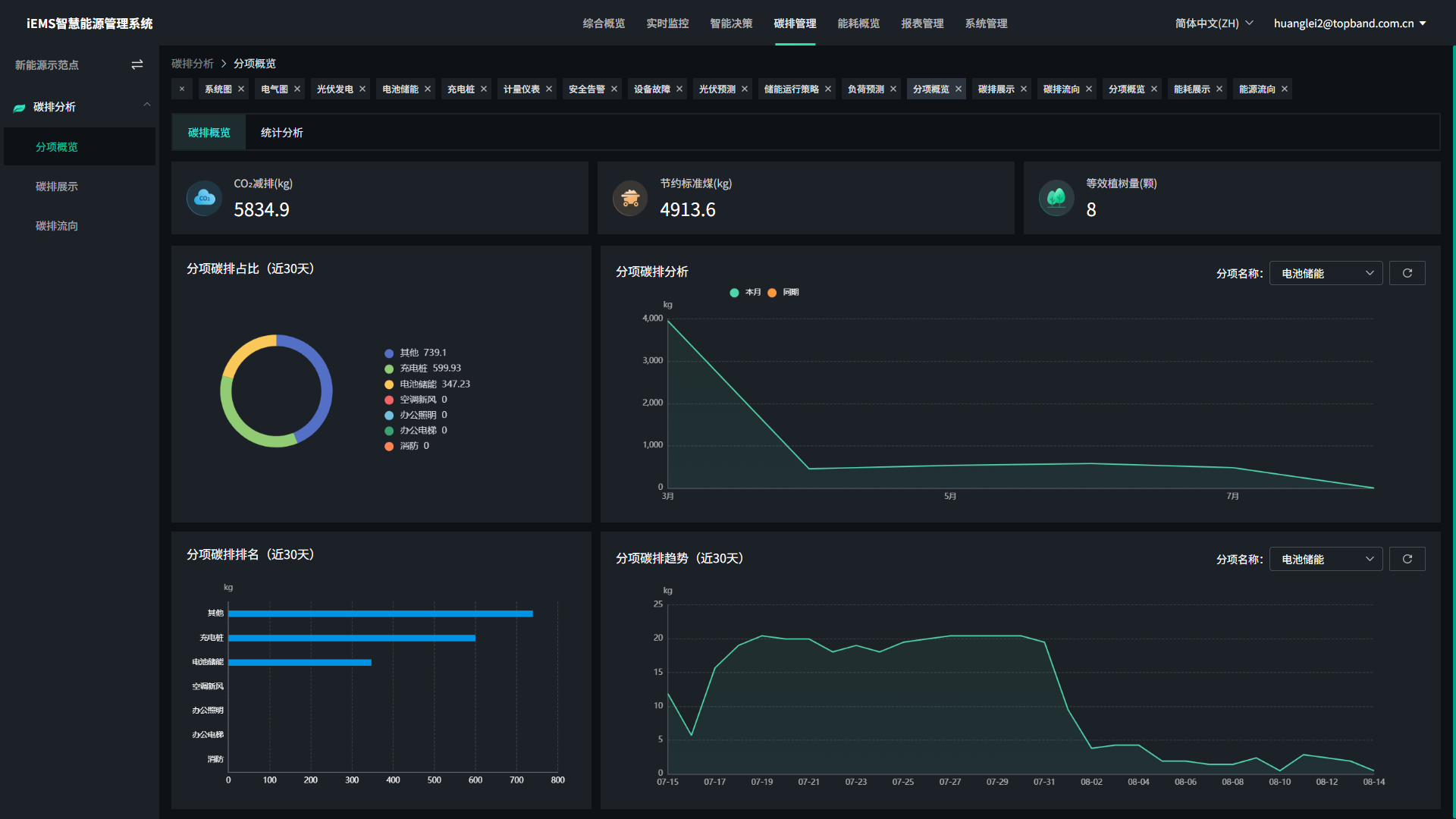Collapse the 碳排分析 sidebar section
Viewport: 1456px width, 819px height.
(146, 105)
